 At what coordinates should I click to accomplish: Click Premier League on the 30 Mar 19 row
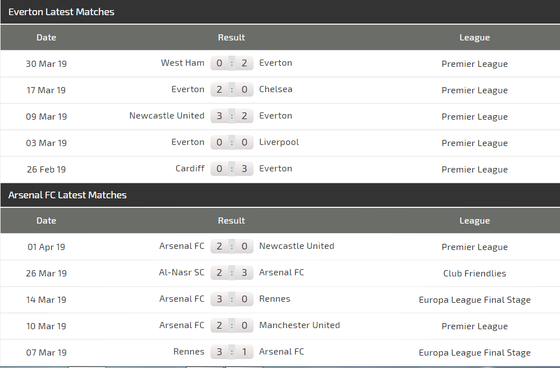pyautogui.click(x=474, y=64)
